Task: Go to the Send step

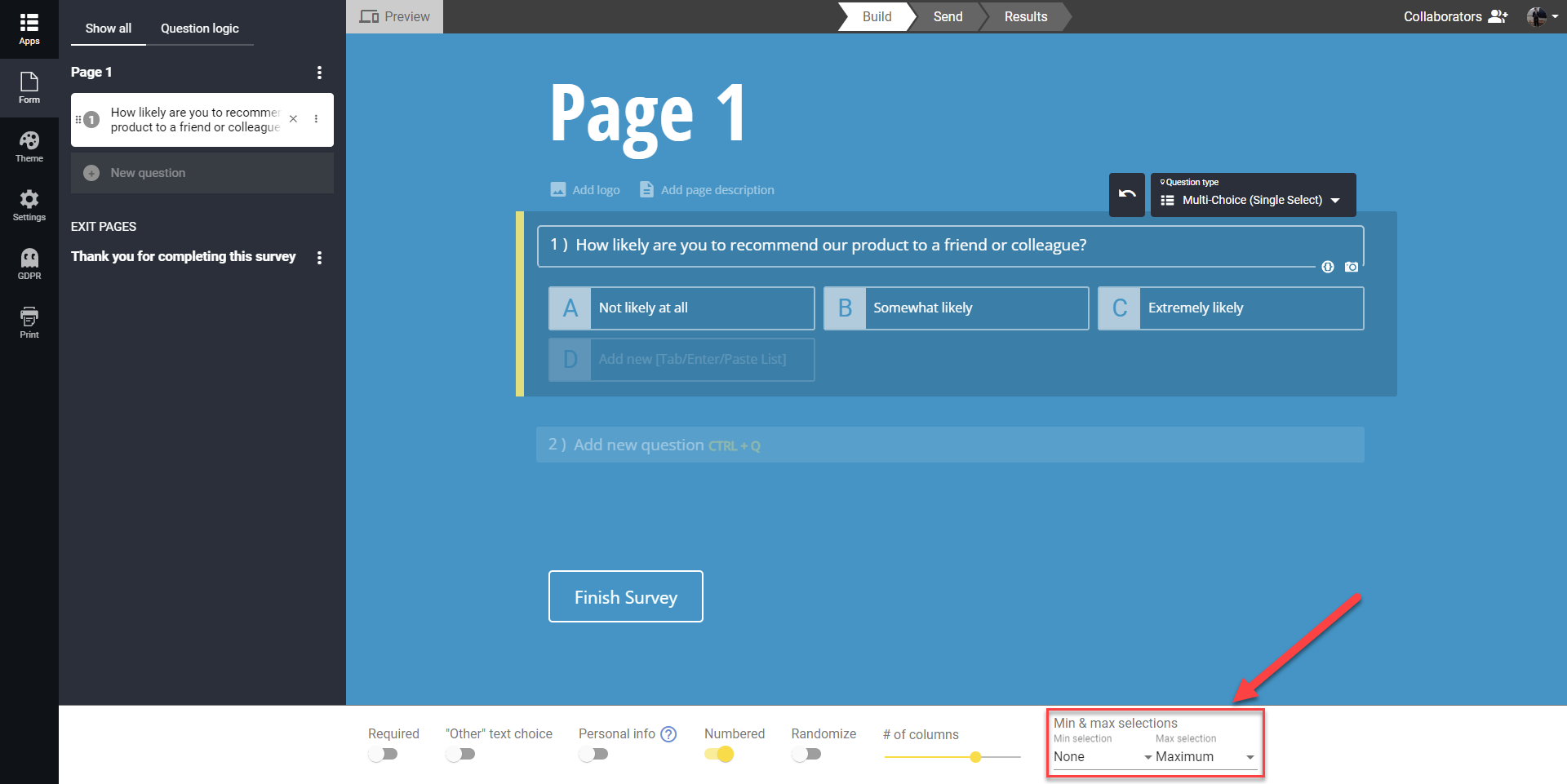Action: 948,16
